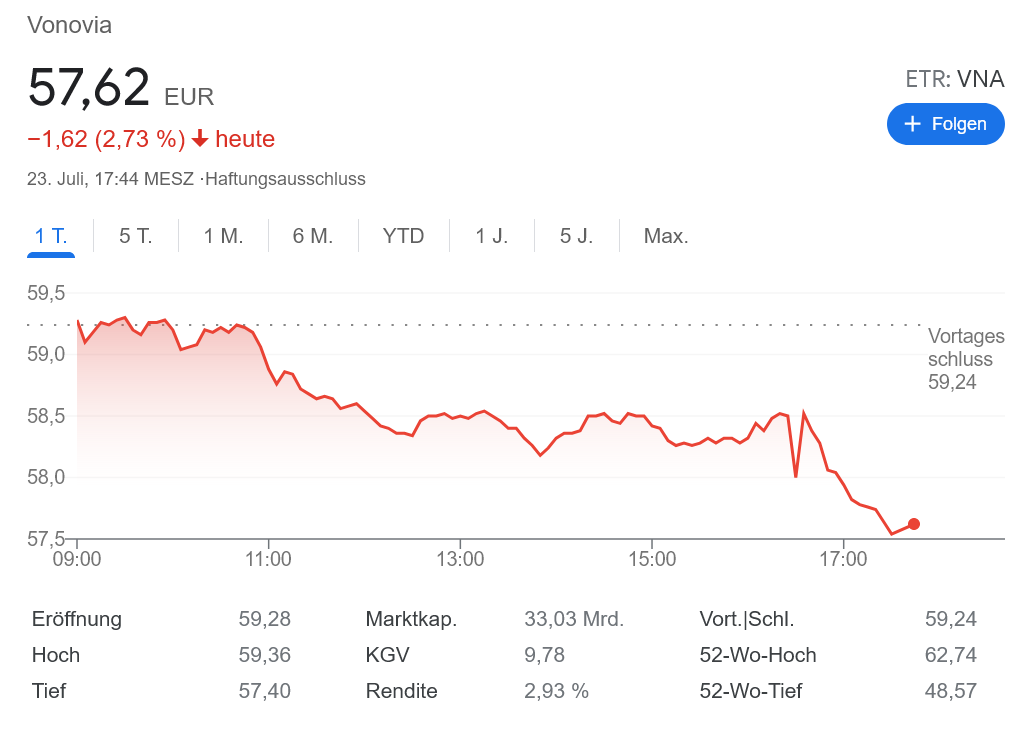This screenshot has width=1014, height=729.
Task: Click the ETR: VNA ticker symbol
Action: click(x=954, y=80)
